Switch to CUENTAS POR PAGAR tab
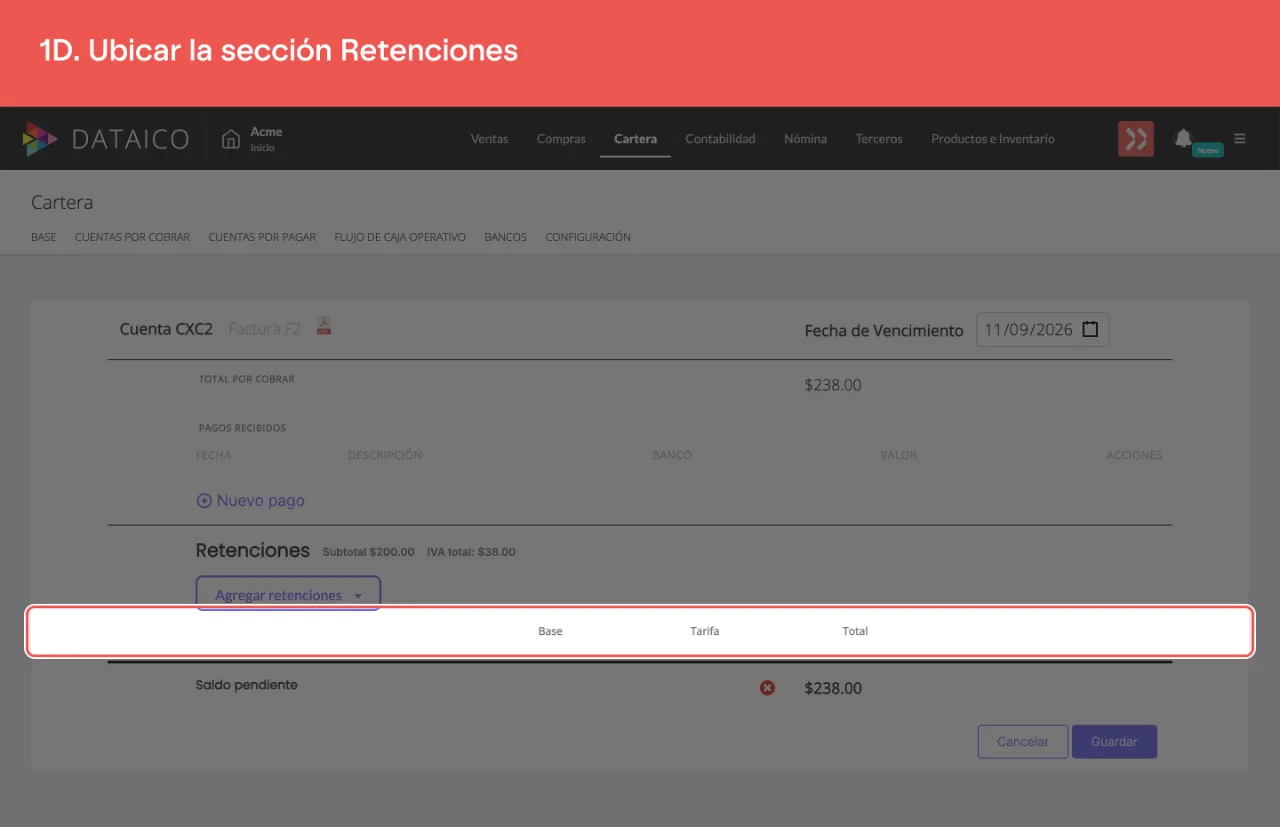 tap(262, 238)
